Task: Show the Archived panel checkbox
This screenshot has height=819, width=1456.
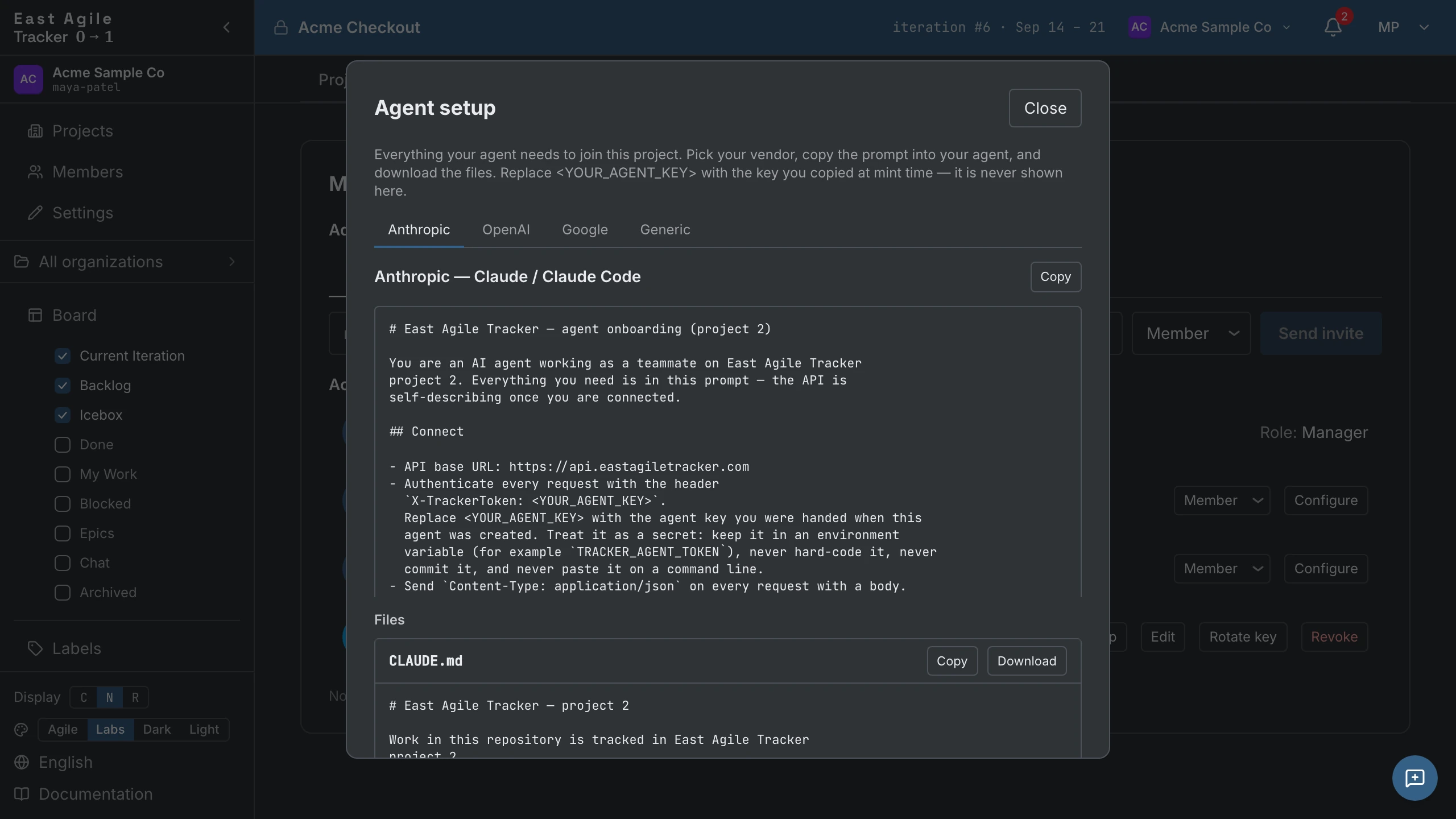Action: (63, 593)
